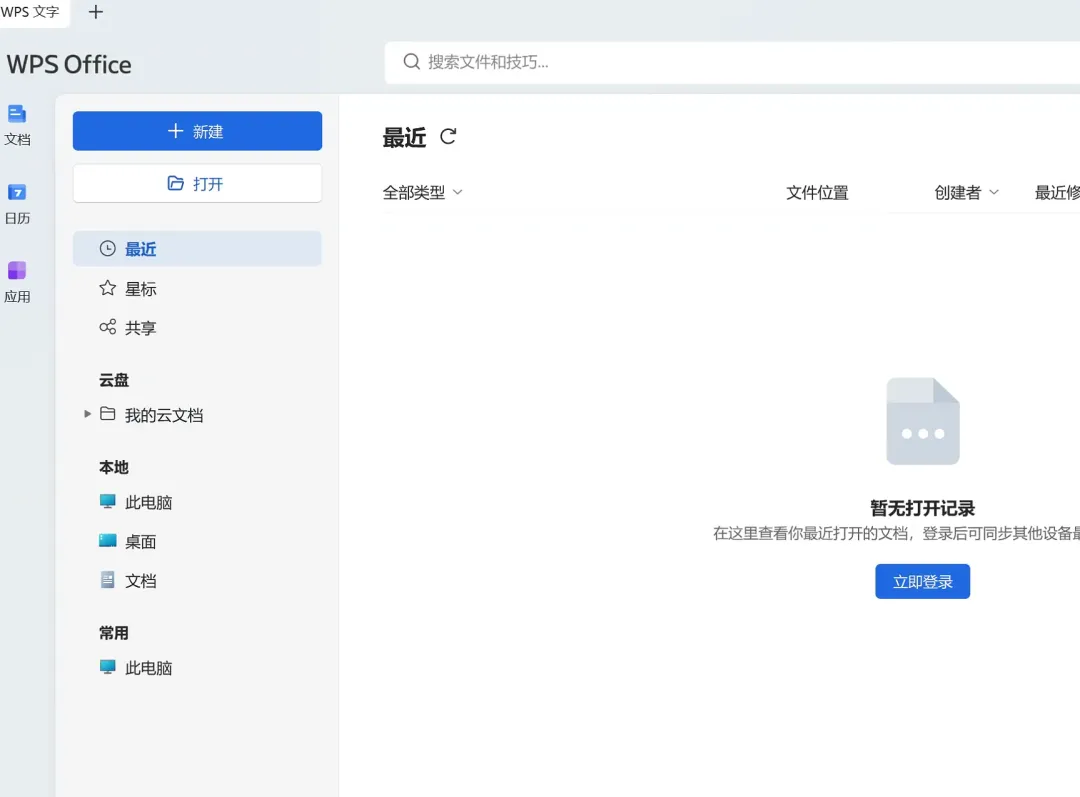The image size is (1080, 797).
Task: Click the 新建 button
Action: 197,131
